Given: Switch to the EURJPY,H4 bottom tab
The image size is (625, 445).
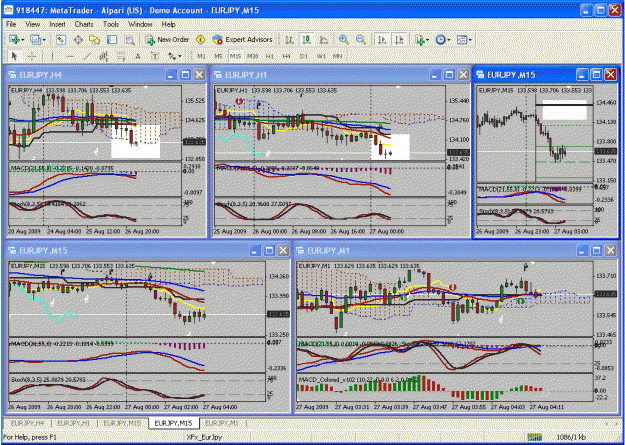Looking at the screenshot, I should [x=27, y=423].
